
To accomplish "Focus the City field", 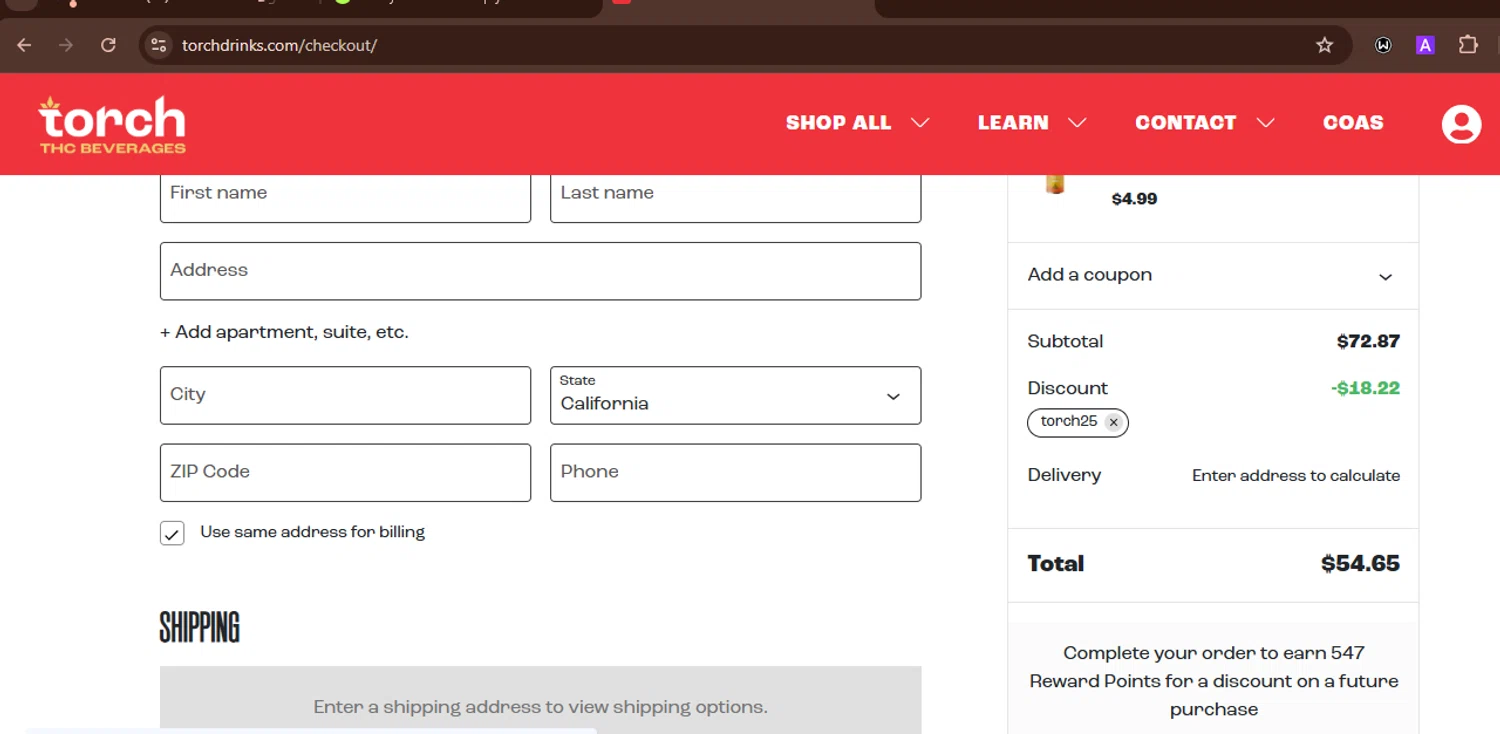I will tap(345, 395).
